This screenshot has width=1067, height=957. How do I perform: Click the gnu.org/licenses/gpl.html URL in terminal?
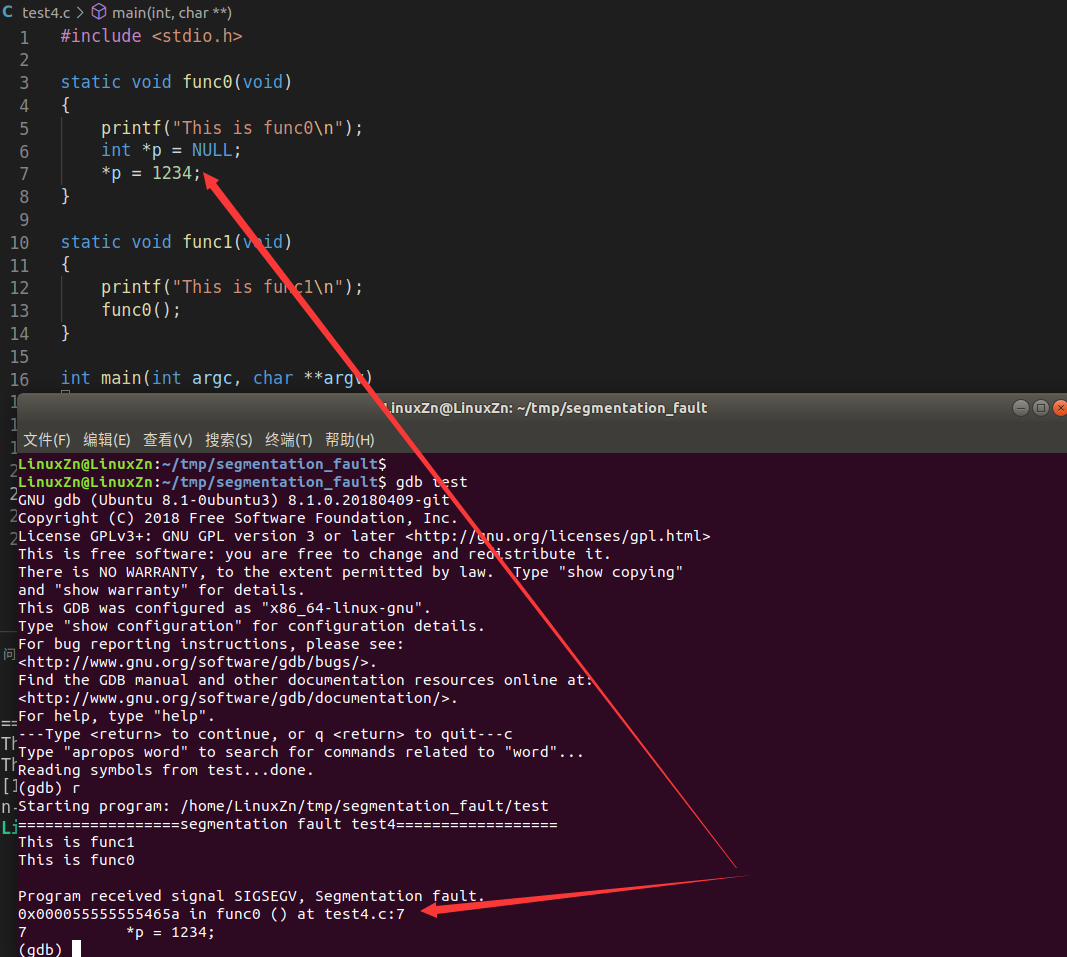(558, 536)
